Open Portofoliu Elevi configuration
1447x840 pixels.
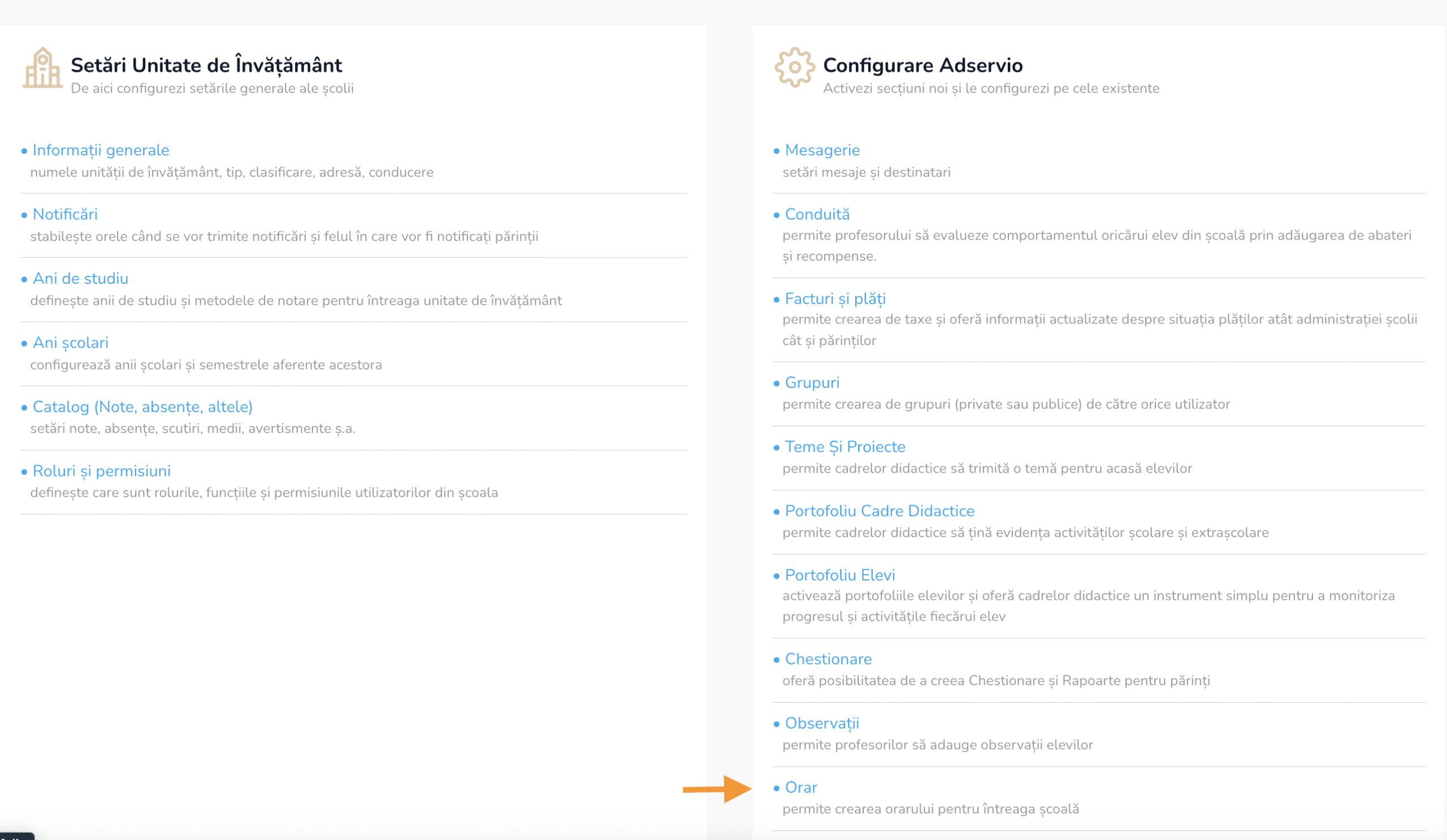point(839,576)
